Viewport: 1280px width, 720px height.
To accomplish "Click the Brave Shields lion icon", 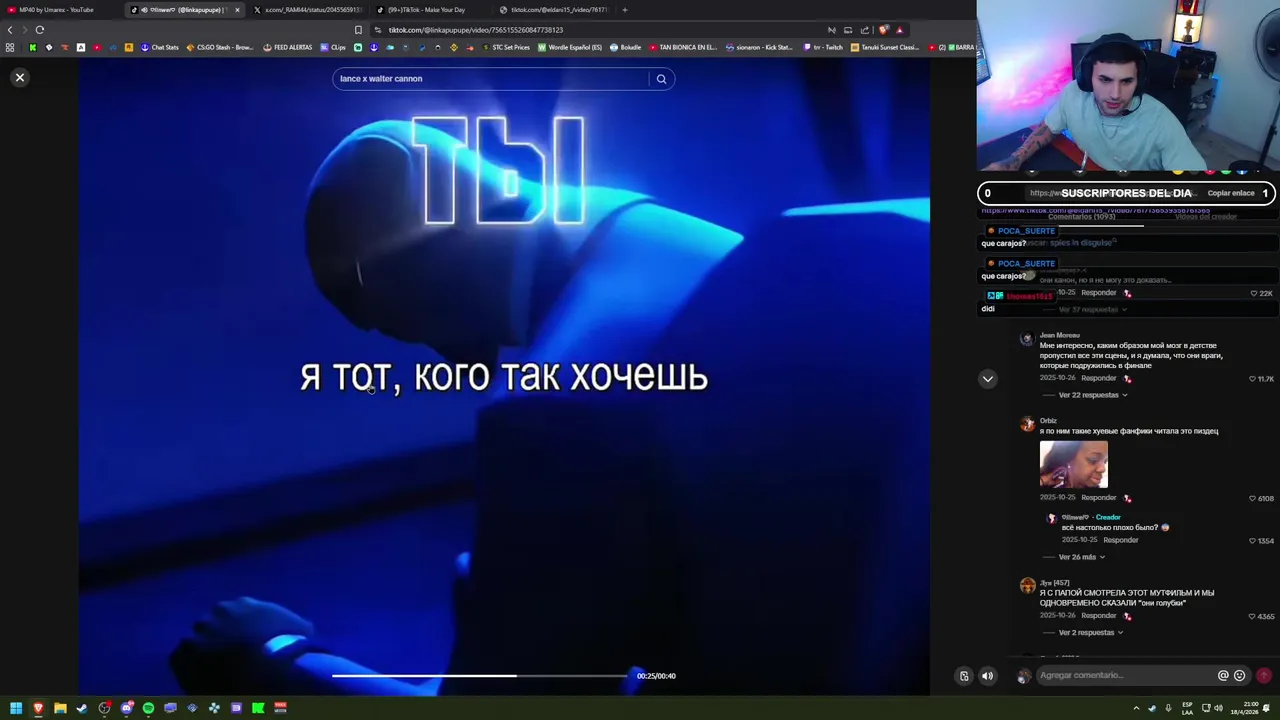I will [883, 30].
